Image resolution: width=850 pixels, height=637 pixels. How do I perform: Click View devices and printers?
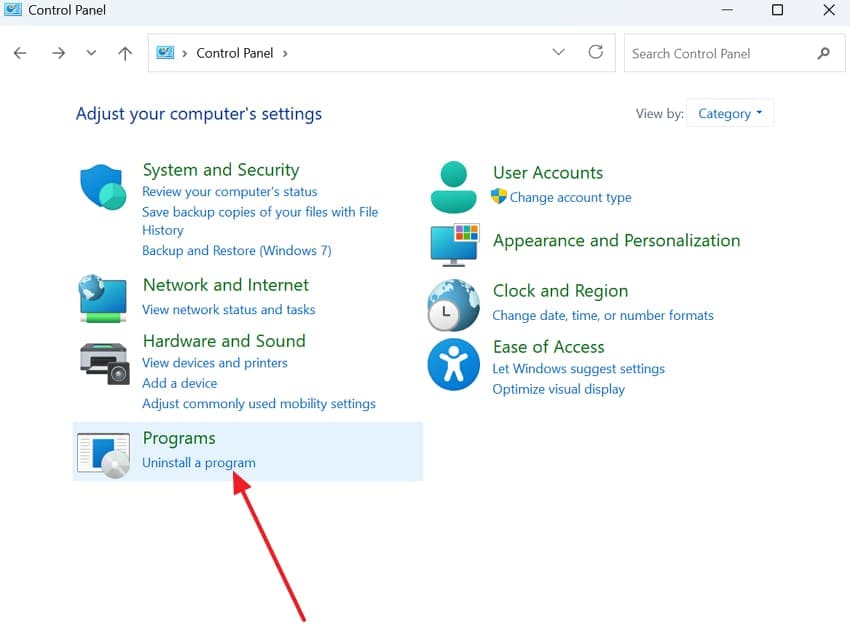215,363
